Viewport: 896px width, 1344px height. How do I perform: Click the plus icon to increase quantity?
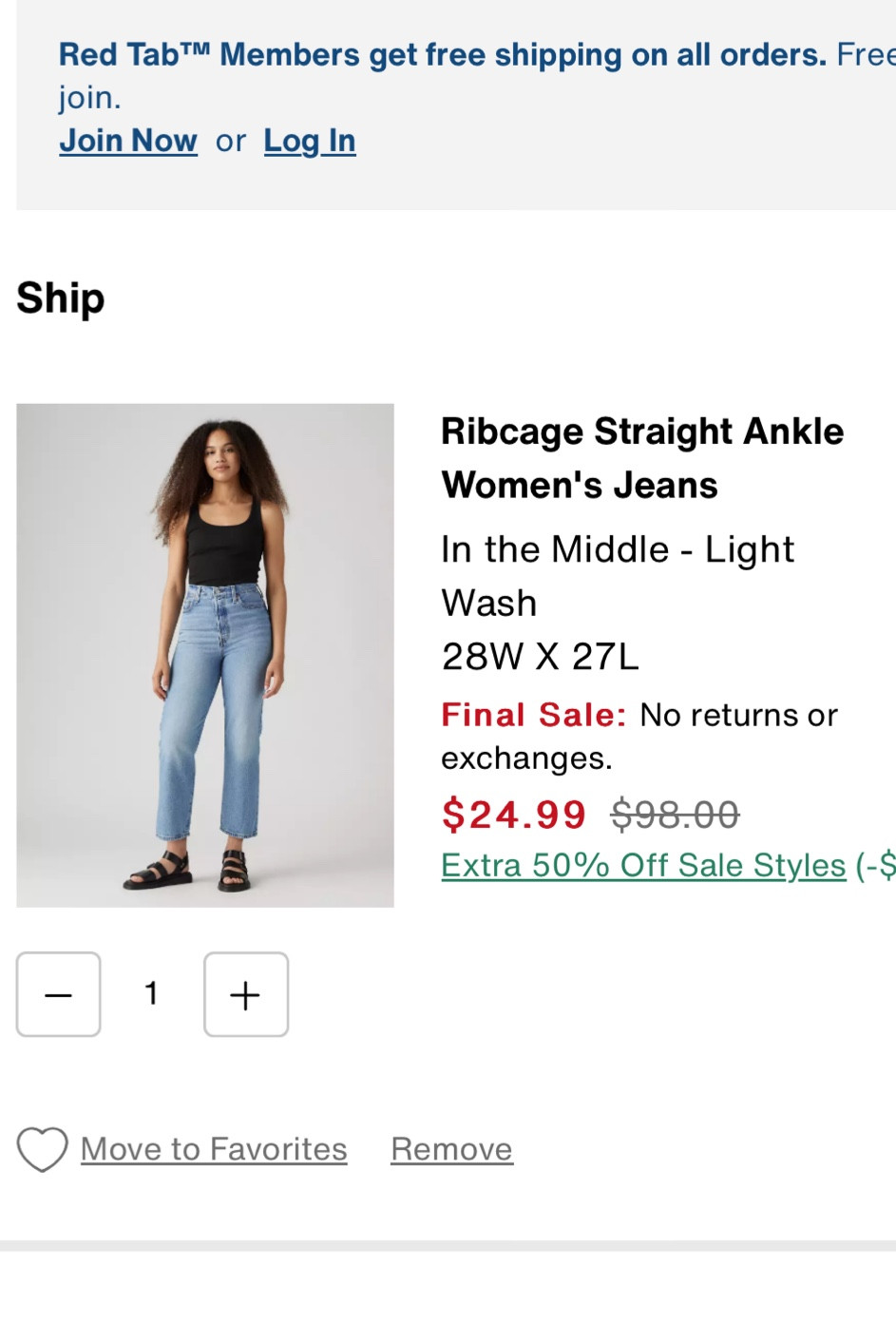click(x=245, y=994)
